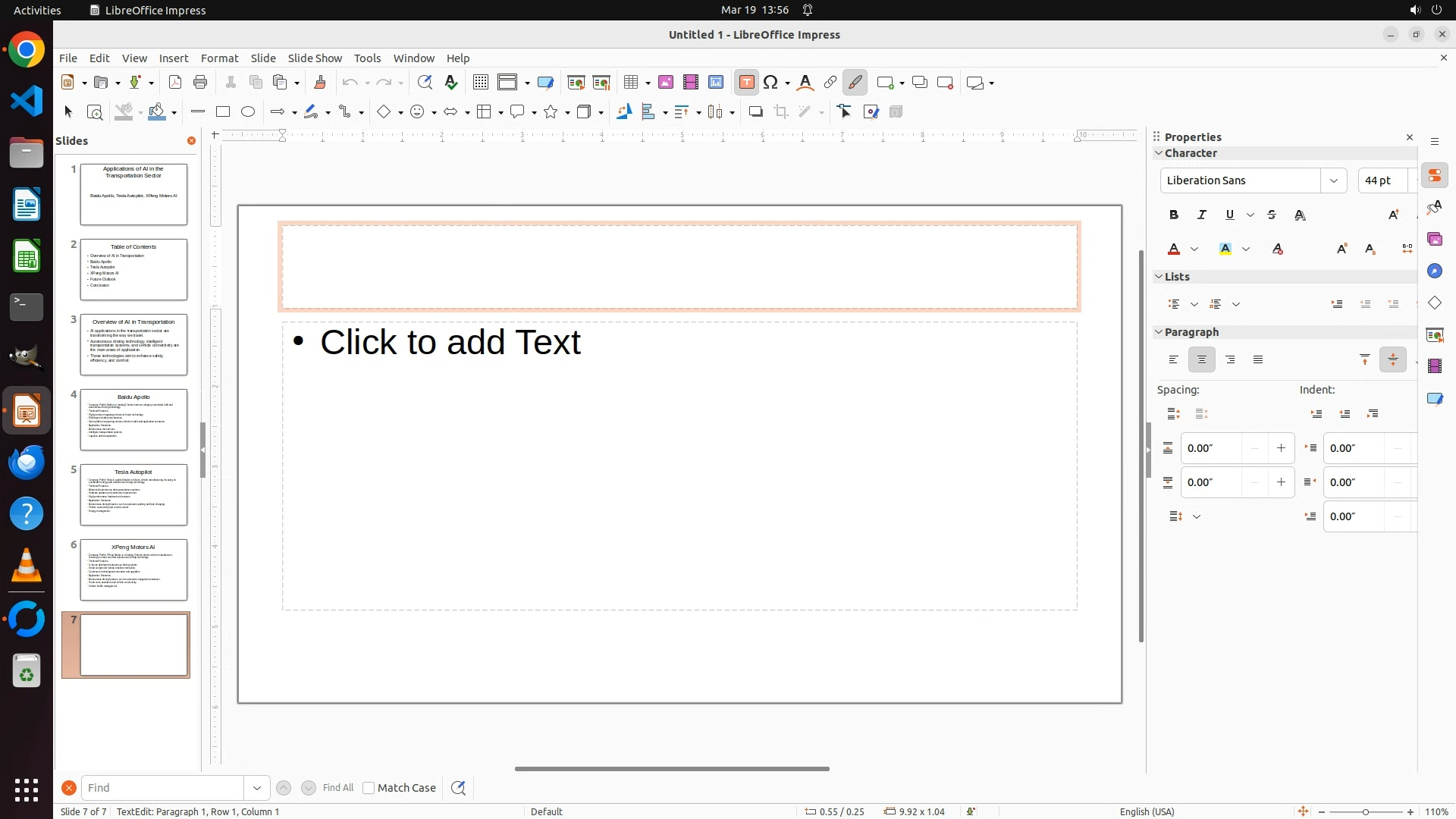The image size is (1456, 819).
Task: Open the Format menu
Action: 219,58
